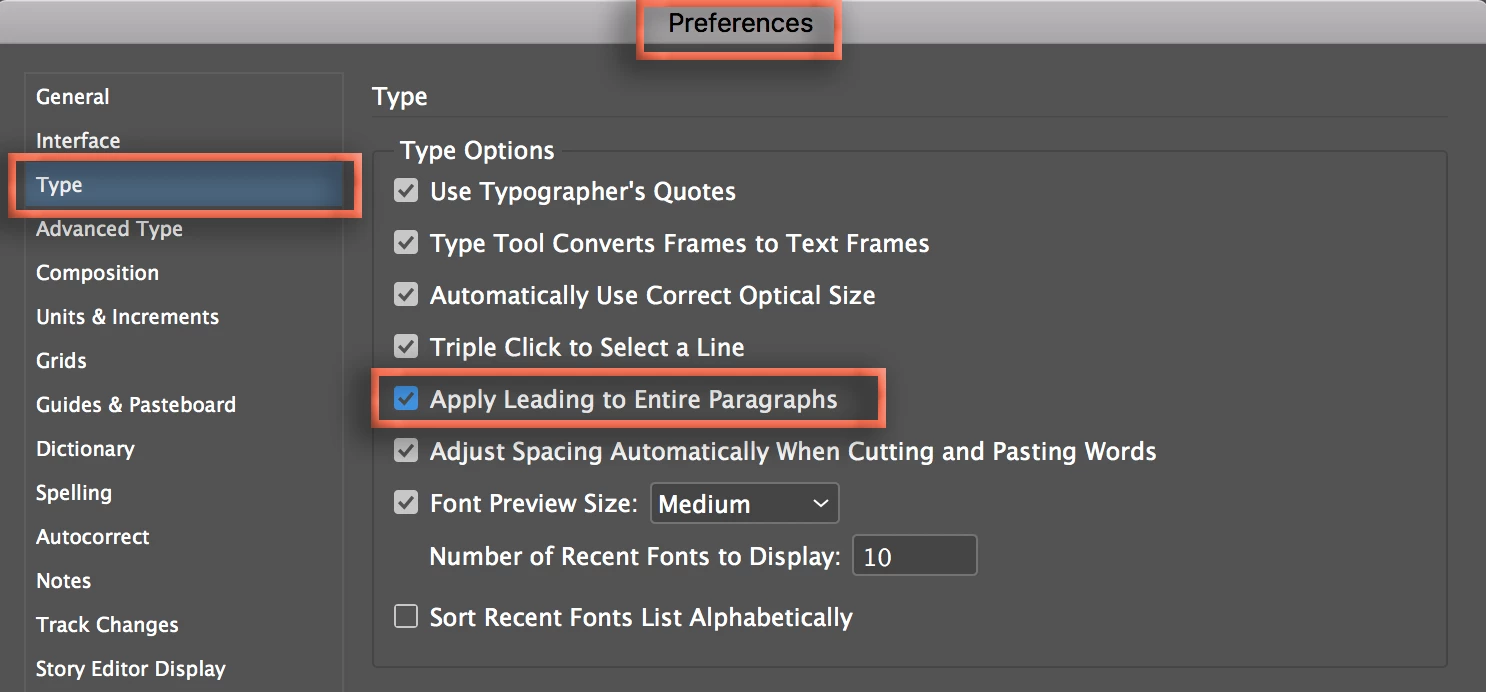Open Guides & Pasteboard preferences
Image resolution: width=1486 pixels, height=692 pixels.
(136, 405)
